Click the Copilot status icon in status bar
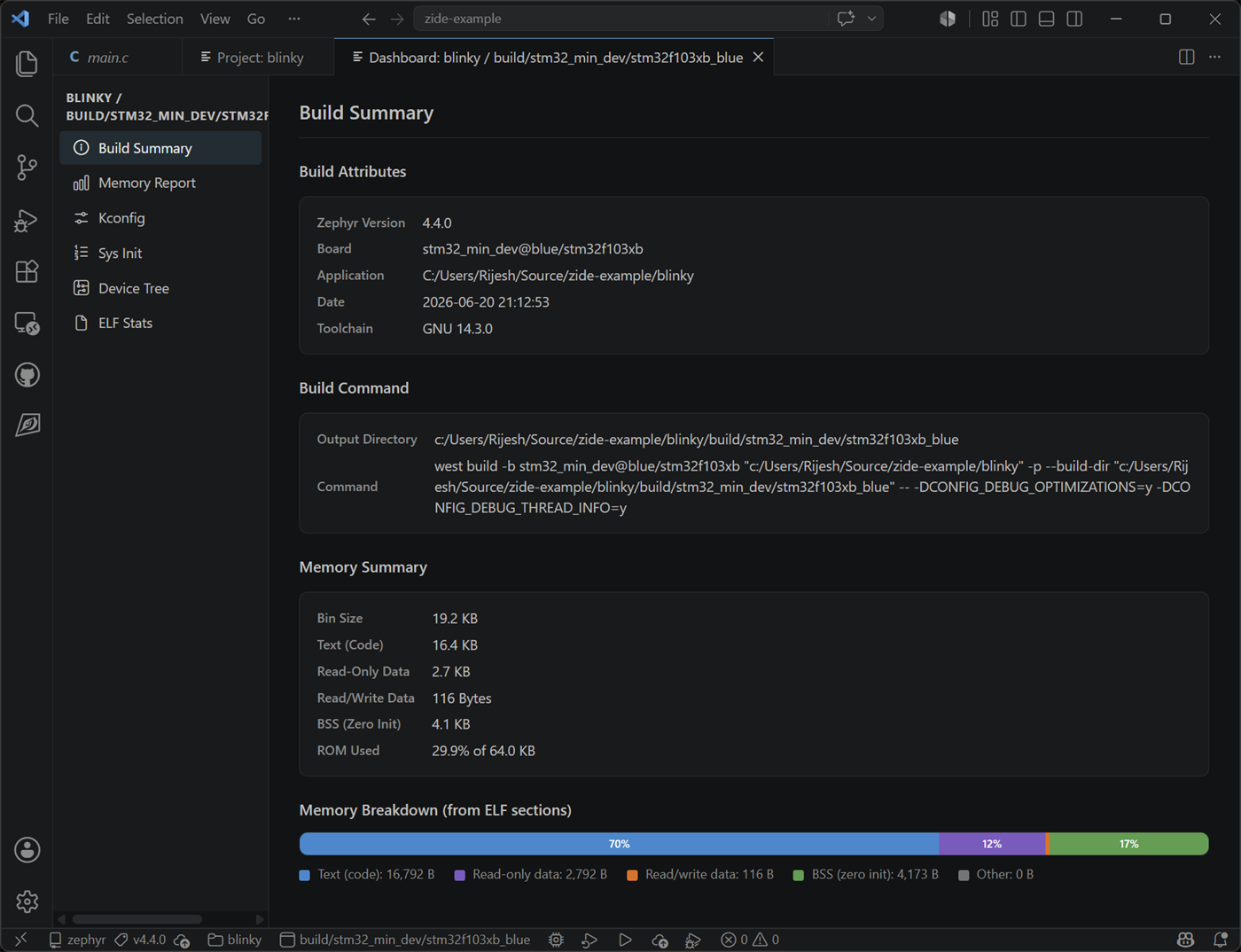The image size is (1241, 952). (1185, 940)
